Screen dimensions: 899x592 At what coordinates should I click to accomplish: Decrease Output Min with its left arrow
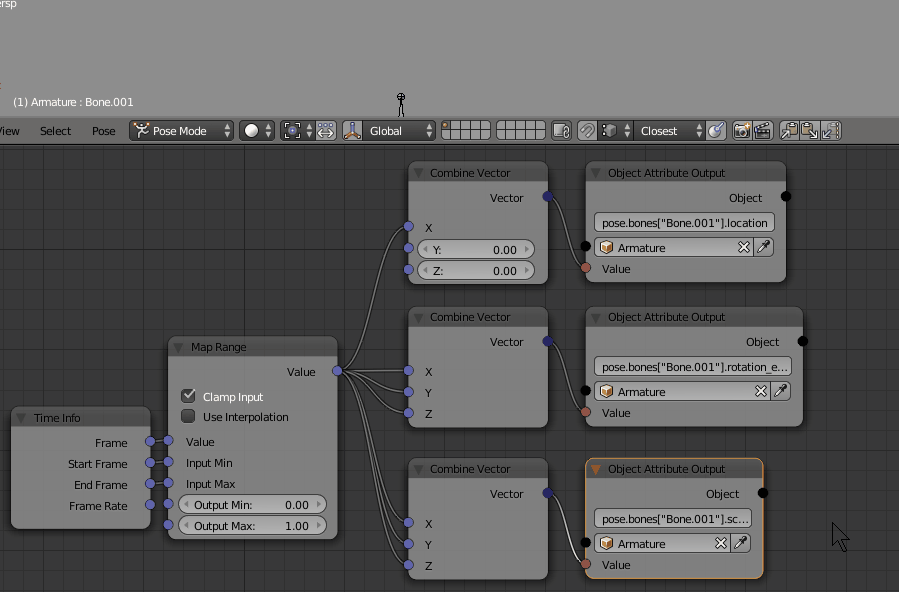pyautogui.click(x=186, y=504)
